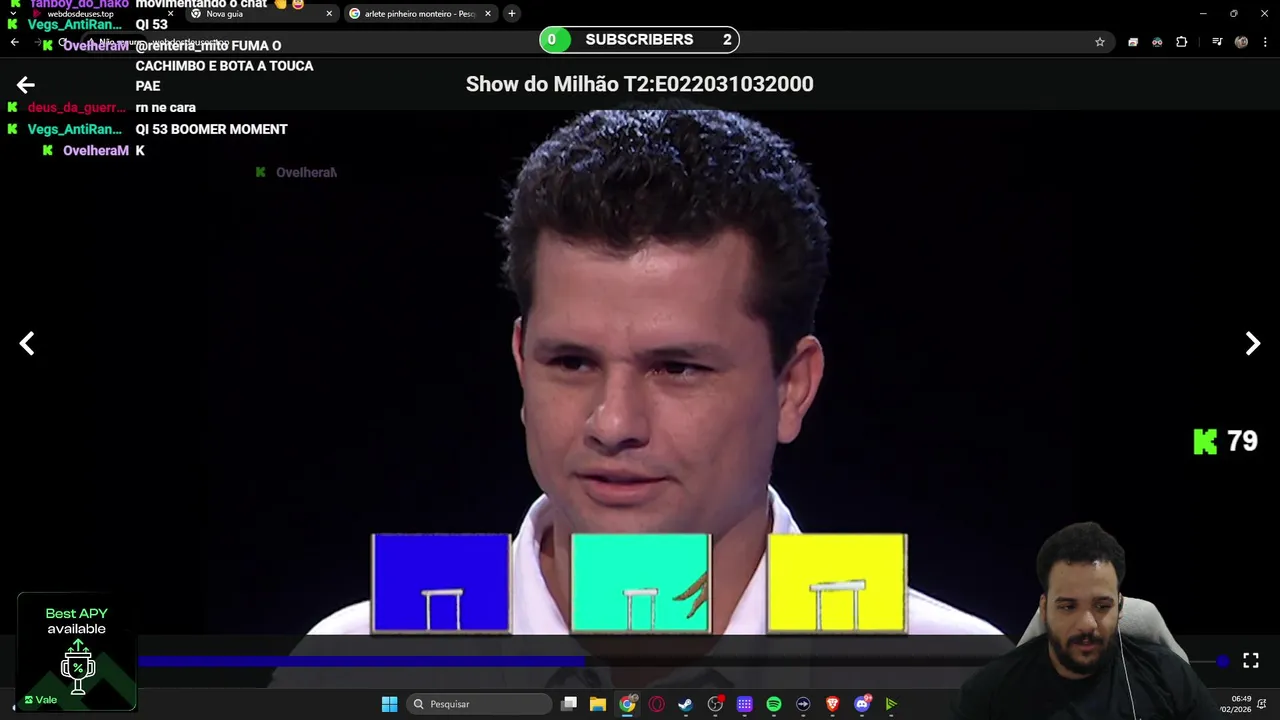Close the webdosdeuses.top tab
Viewport: 1280px width, 720px height.
coord(170,14)
